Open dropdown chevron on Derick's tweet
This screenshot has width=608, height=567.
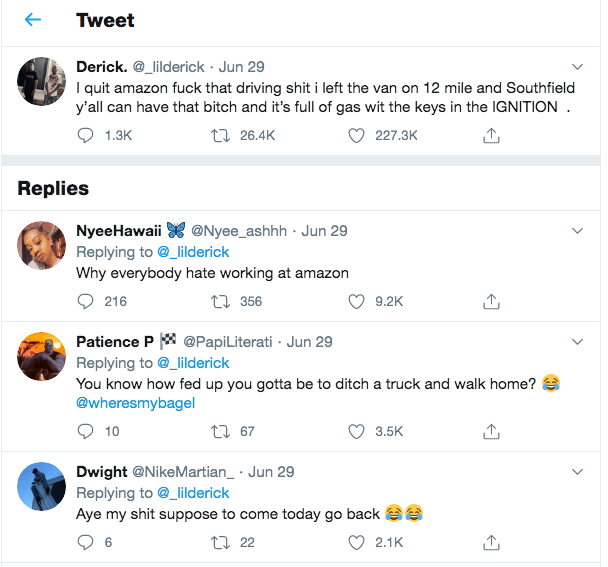(x=577, y=67)
